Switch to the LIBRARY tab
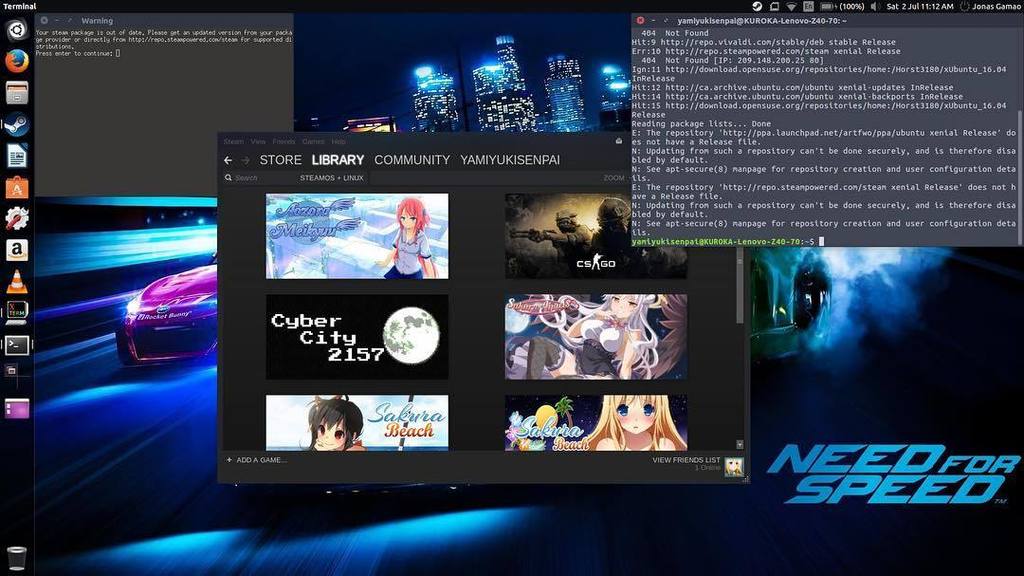This screenshot has height=576, width=1024. 338,160
